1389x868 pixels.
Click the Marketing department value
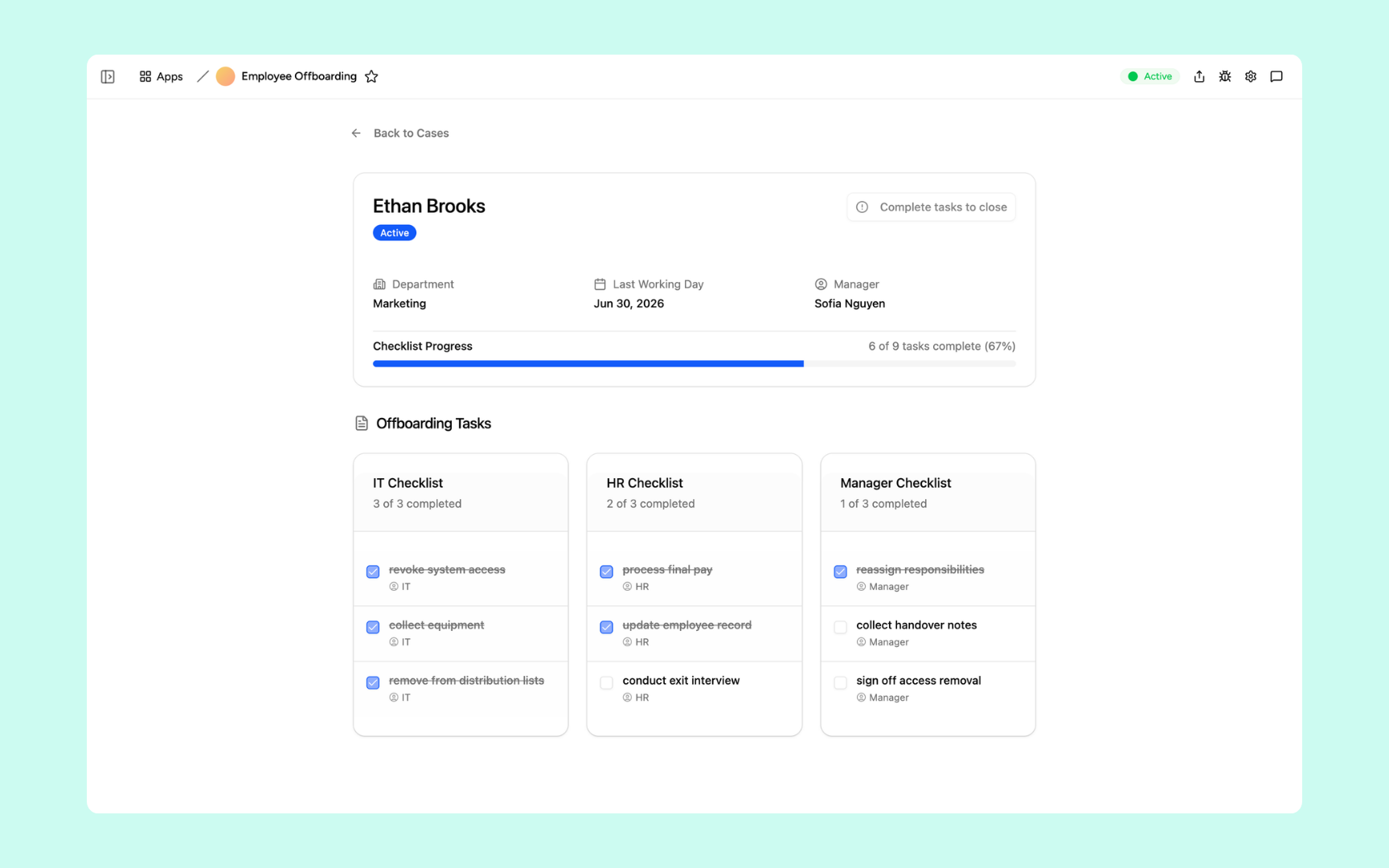[x=399, y=304]
